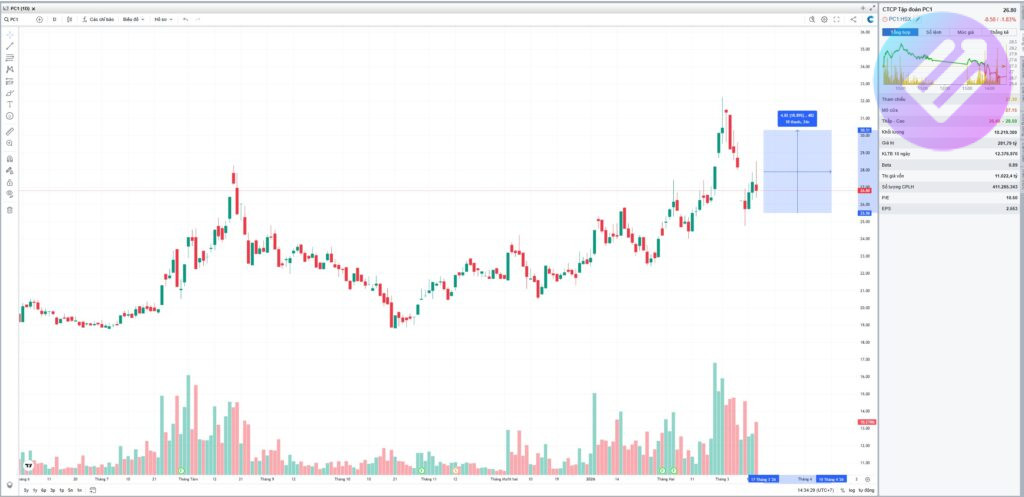1024x497 pixels.
Task: Set chart range to 5y
Action: (26, 490)
